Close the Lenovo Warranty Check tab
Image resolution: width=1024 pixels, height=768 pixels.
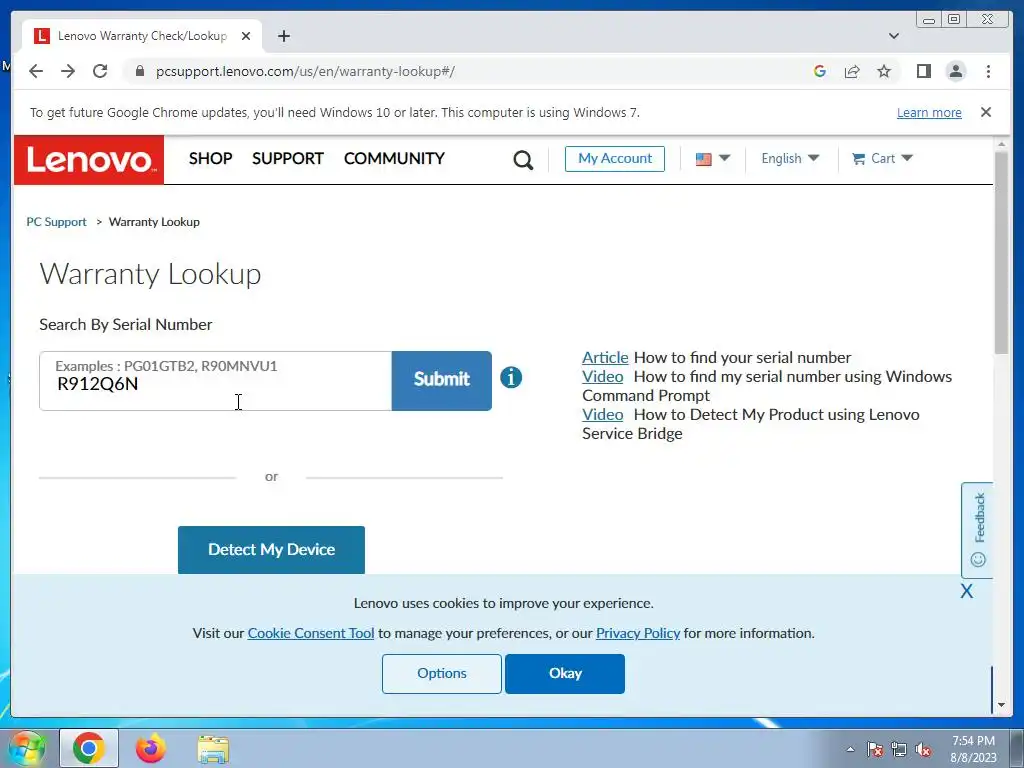coord(246,36)
